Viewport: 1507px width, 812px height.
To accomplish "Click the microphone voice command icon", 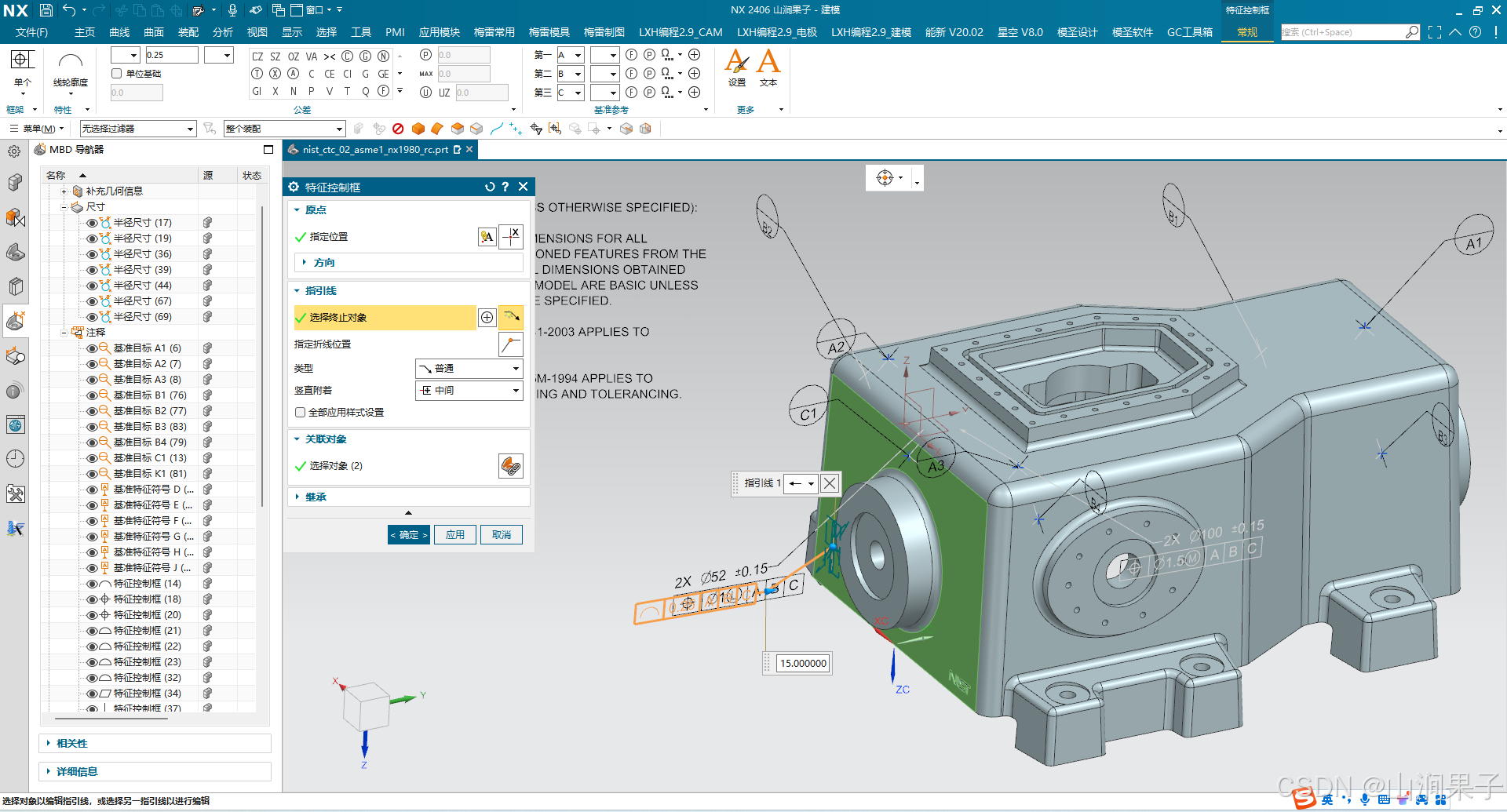I will point(232,10).
